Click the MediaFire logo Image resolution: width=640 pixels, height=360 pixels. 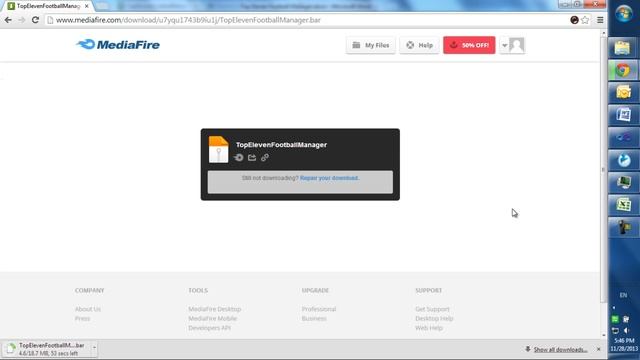pos(118,44)
